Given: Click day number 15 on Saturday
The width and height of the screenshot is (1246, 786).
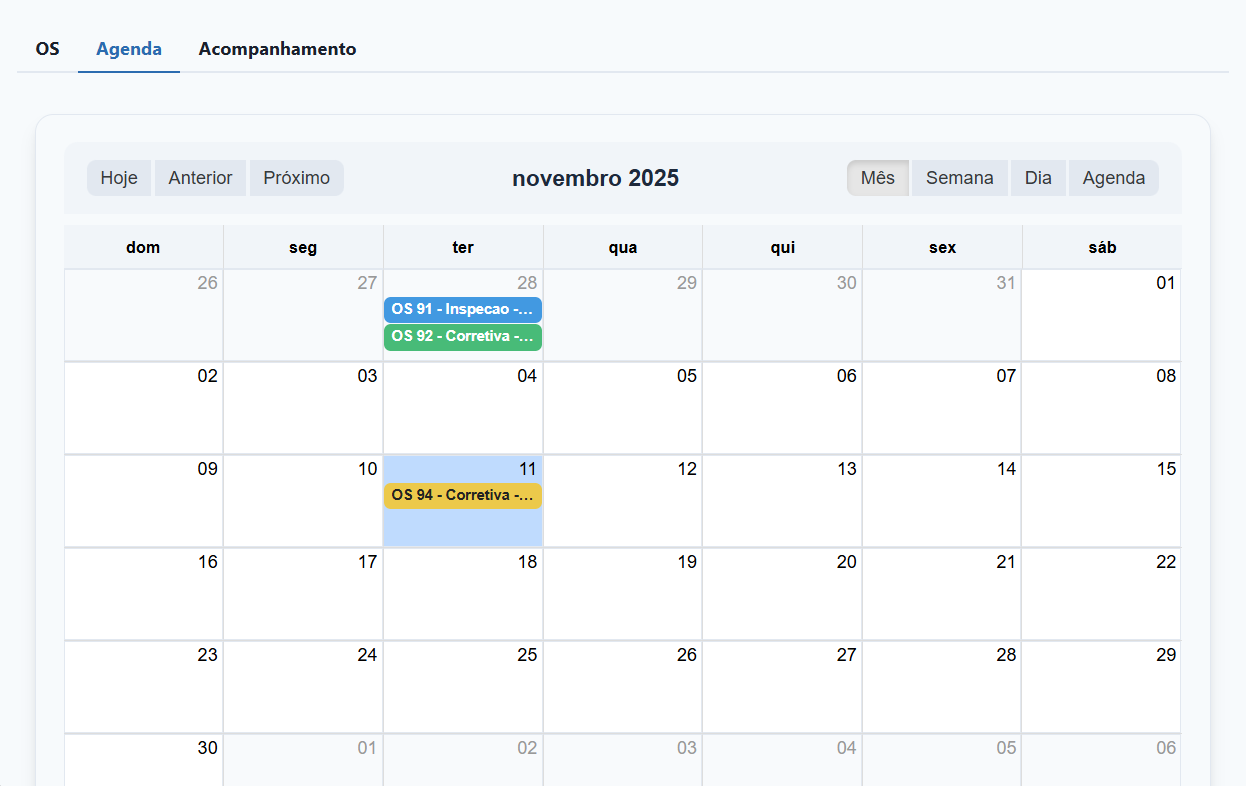Looking at the screenshot, I should pos(1166,469).
